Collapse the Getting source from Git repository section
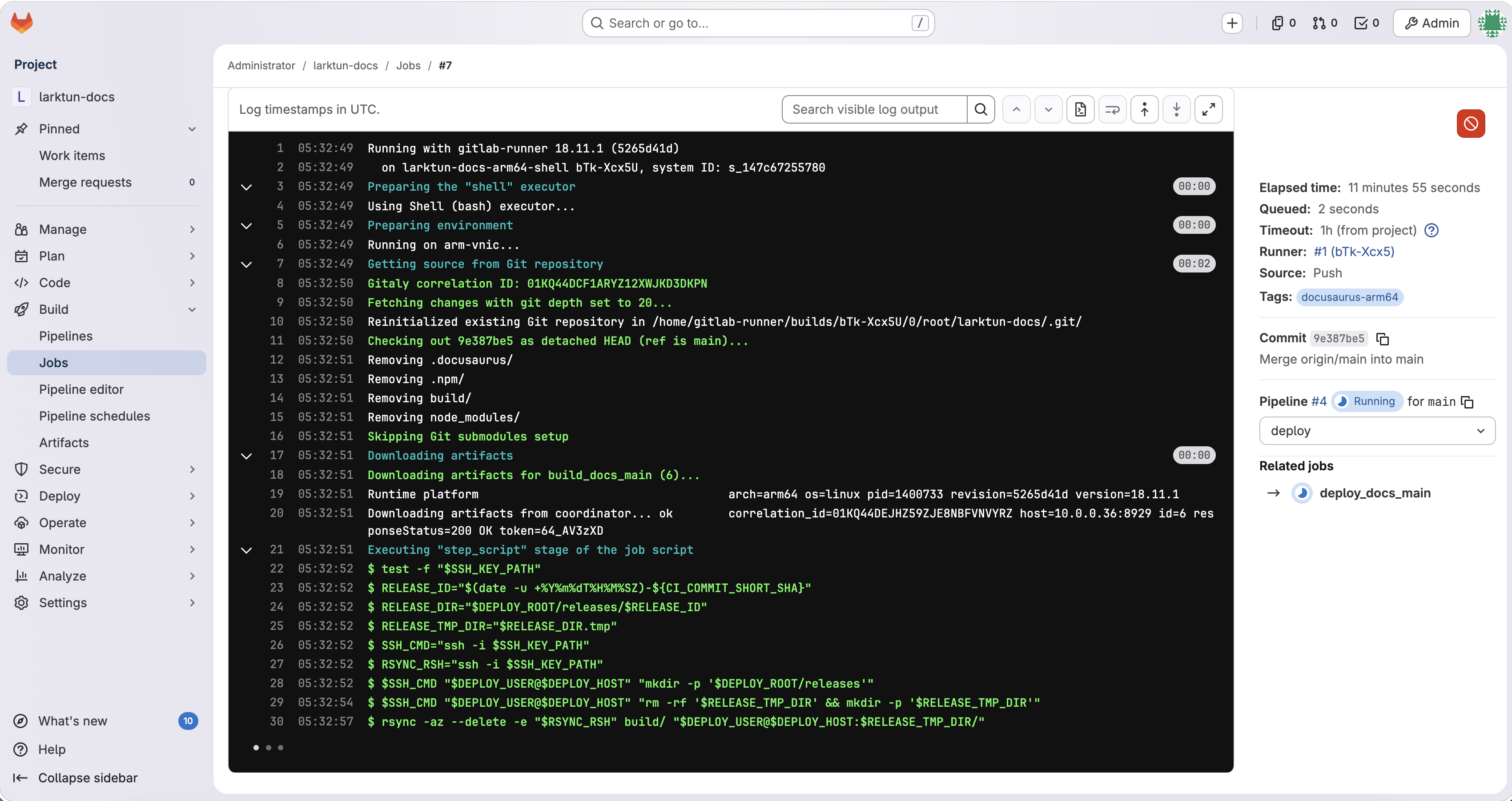Screen dimensions: 1512x801 [246, 264]
